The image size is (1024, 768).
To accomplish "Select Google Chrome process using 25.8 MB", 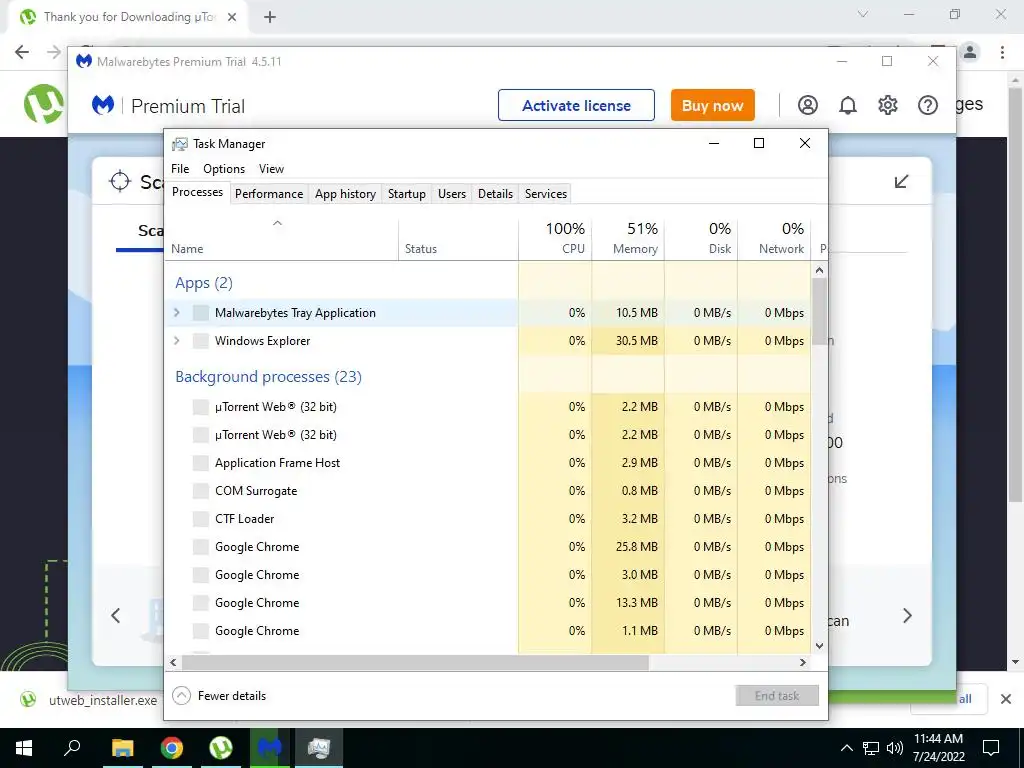I will (488, 547).
